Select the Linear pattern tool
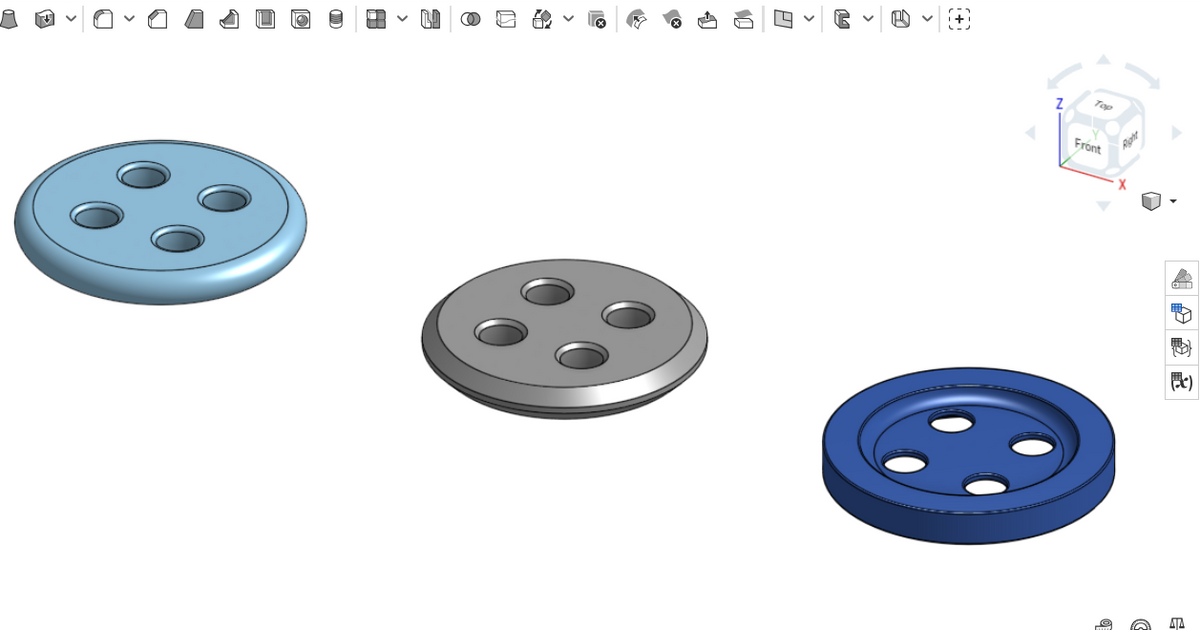 pos(377,18)
